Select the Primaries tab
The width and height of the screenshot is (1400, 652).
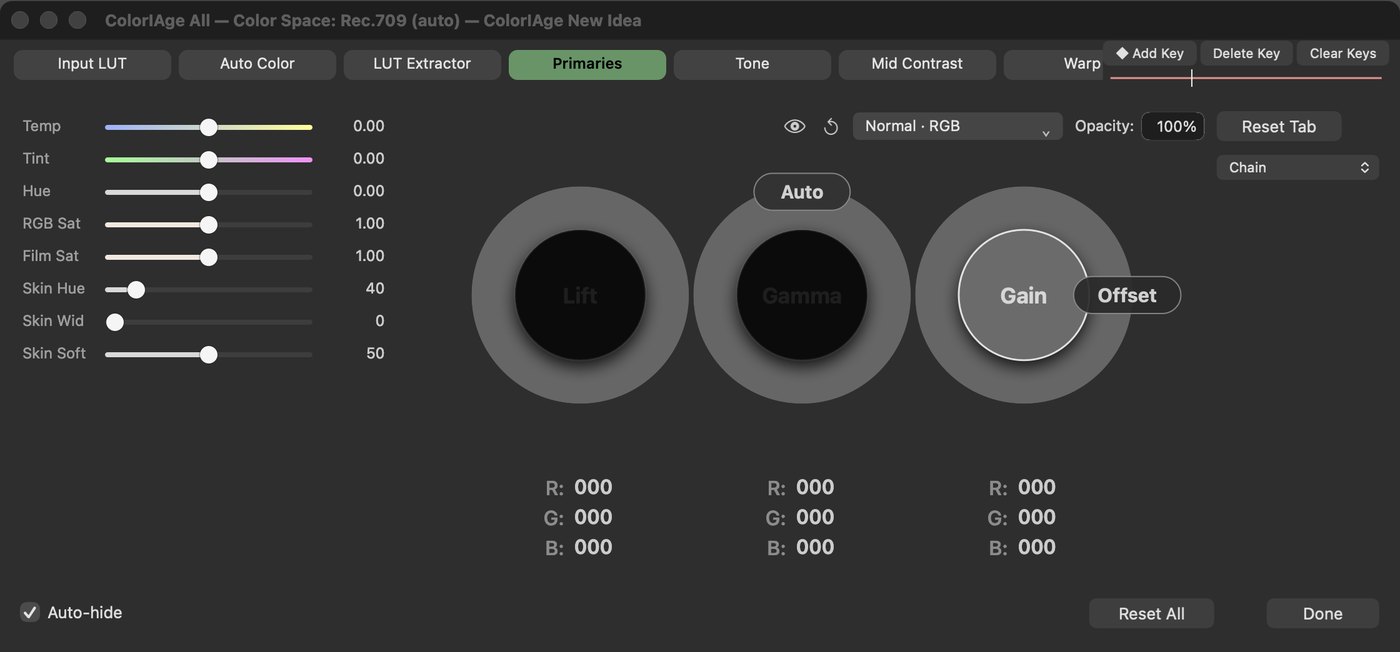(587, 64)
